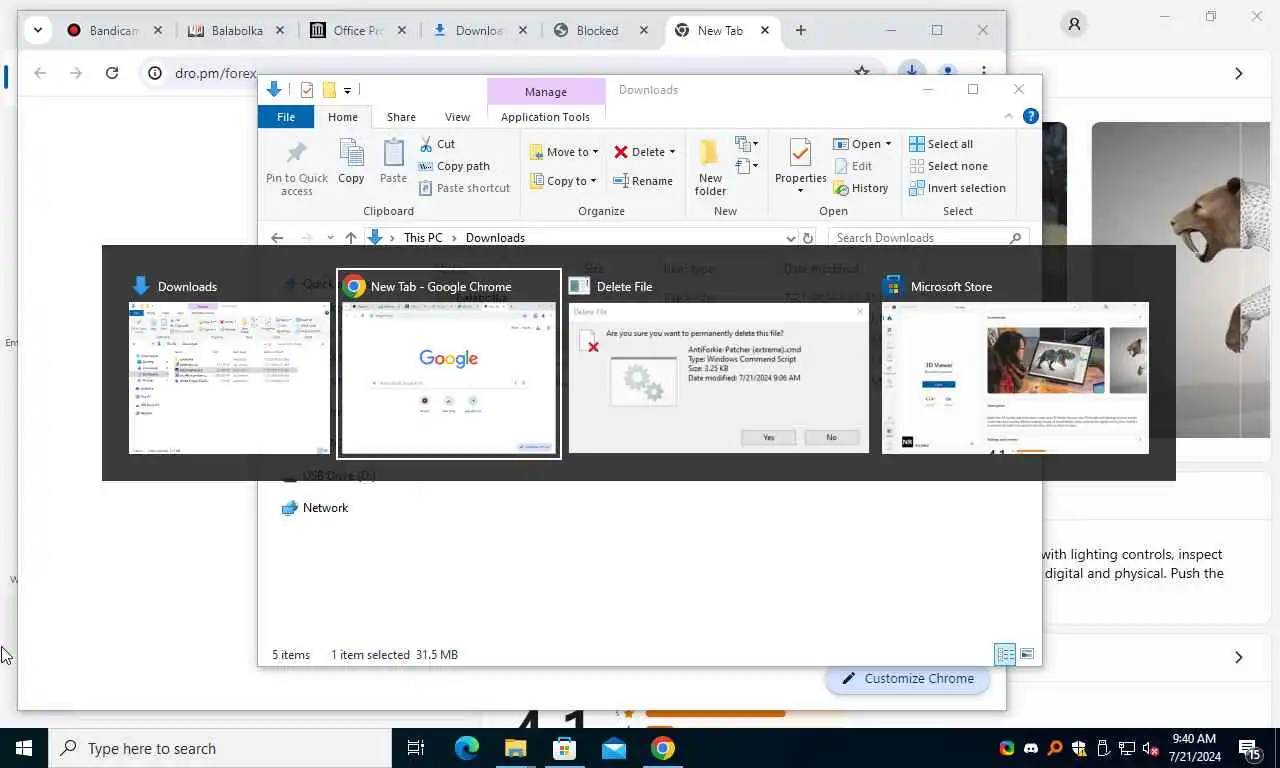Viewport: 1280px width, 768px height.
Task: Open the Application Tools ribbon tab
Action: click(545, 117)
